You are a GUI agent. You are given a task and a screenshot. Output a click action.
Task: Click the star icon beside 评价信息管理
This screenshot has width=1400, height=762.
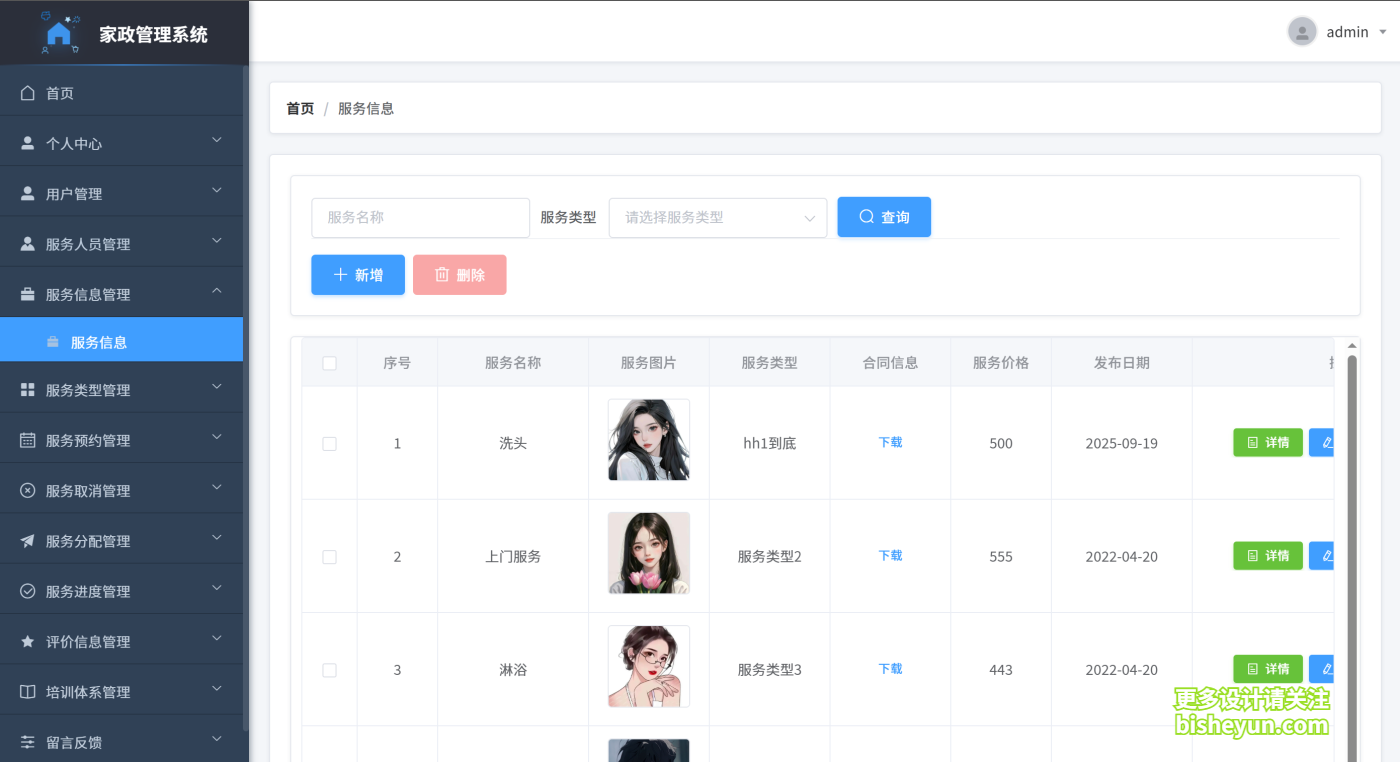(x=27, y=639)
